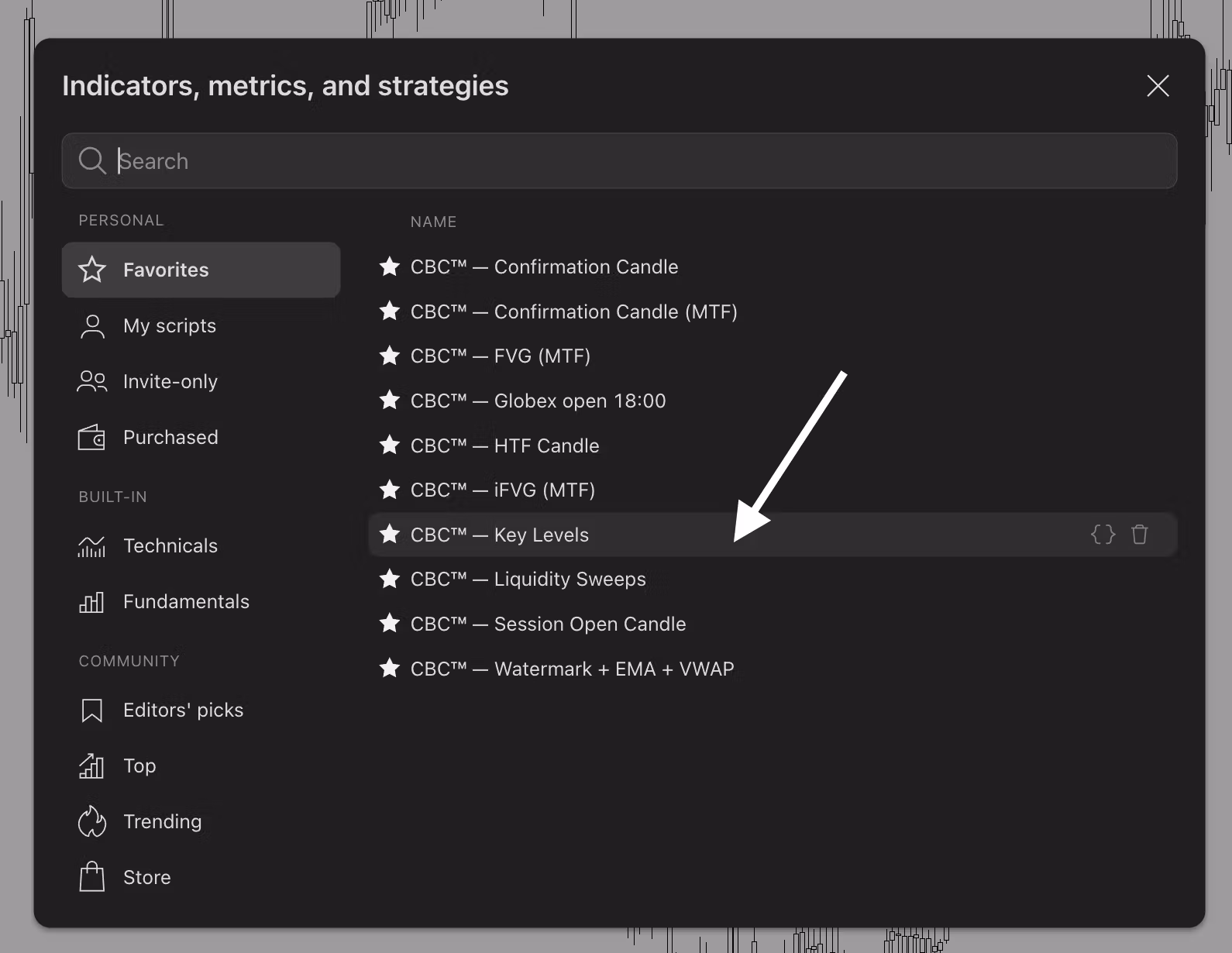Viewport: 1232px width, 953px height.
Task: Switch to My scripts section
Action: pyautogui.click(x=169, y=325)
